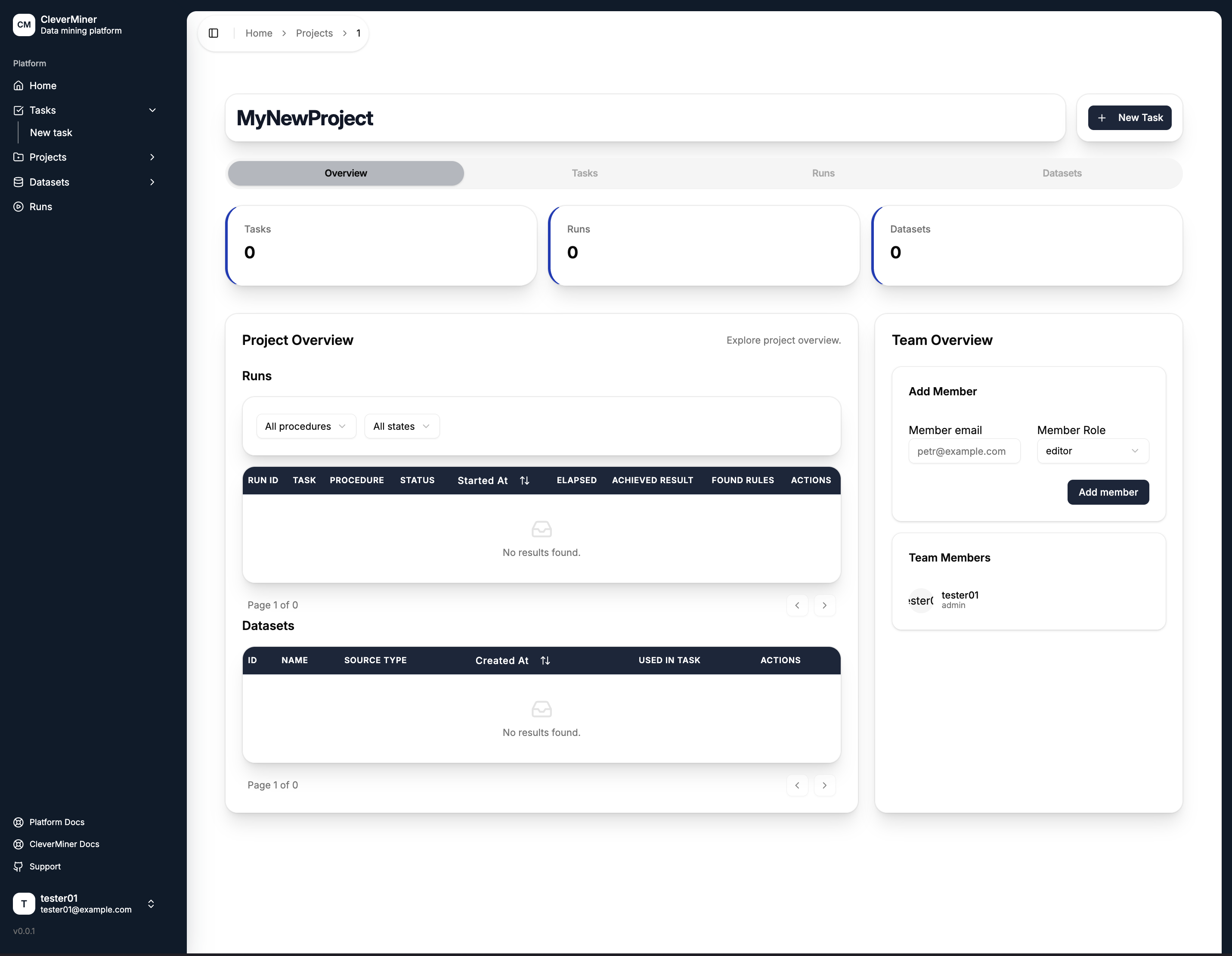Click the MyNewProject title
Viewport: 1232px width, 956px height.
305,118
